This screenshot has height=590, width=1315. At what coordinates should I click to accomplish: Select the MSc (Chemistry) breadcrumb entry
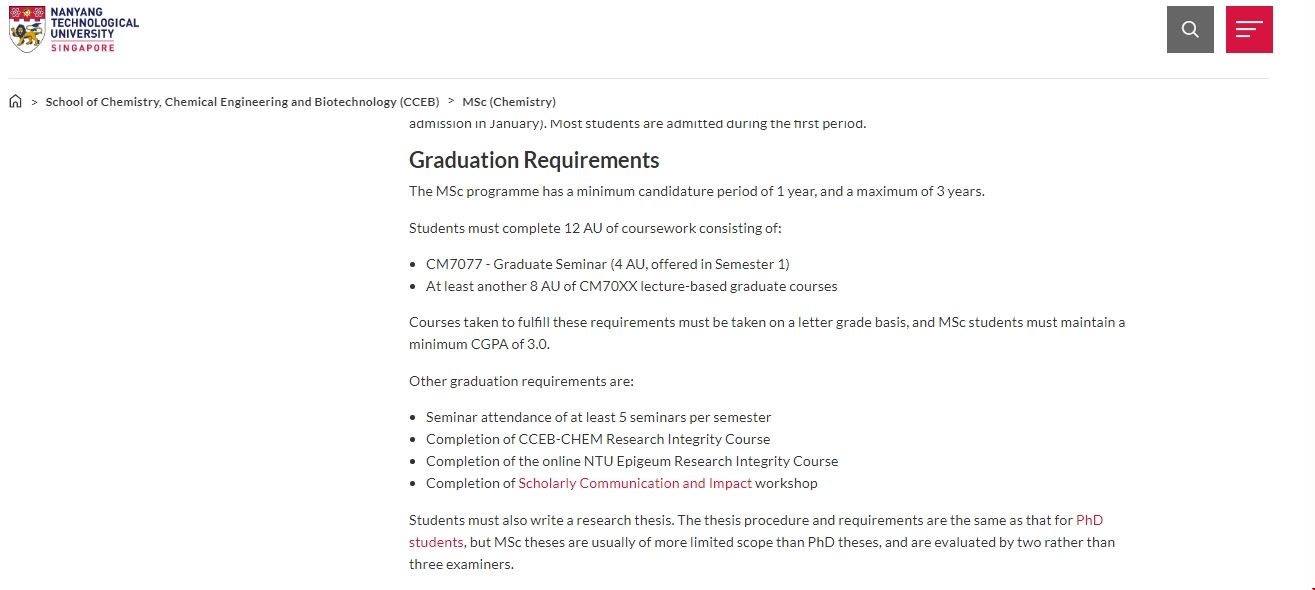pos(508,101)
